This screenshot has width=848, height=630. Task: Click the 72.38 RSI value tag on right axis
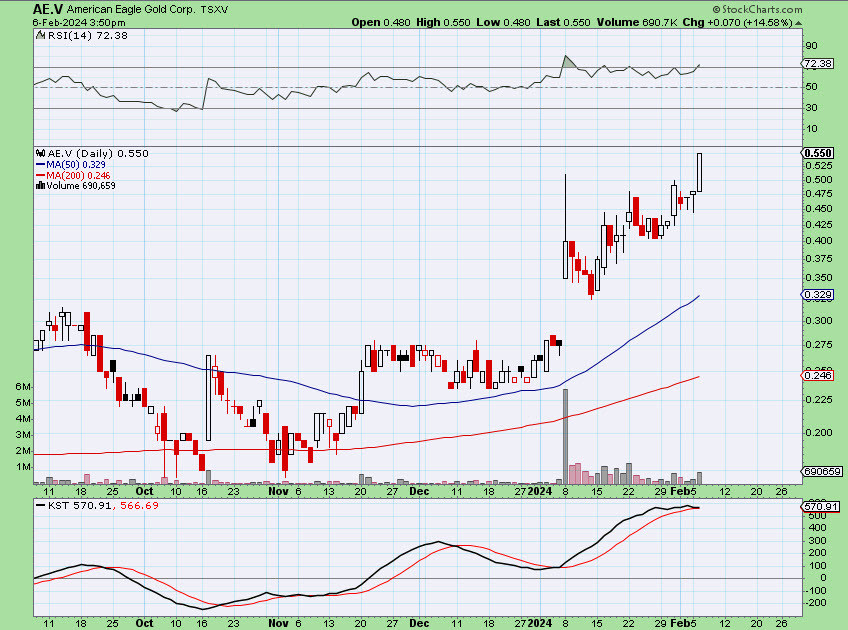(818, 64)
